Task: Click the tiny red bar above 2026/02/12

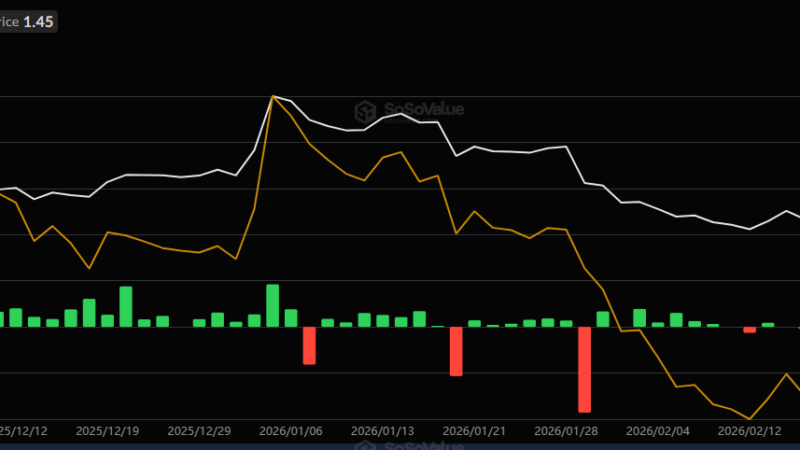Action: coord(749,330)
